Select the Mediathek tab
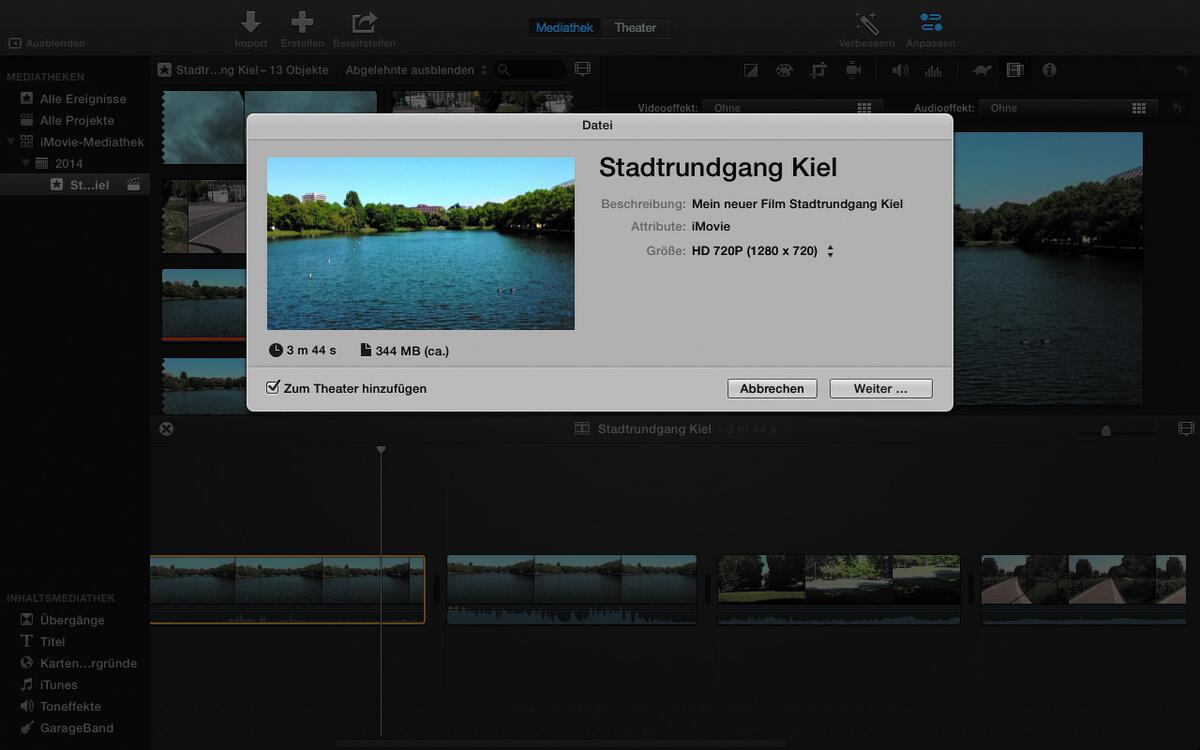This screenshot has width=1200, height=750. pos(564,27)
